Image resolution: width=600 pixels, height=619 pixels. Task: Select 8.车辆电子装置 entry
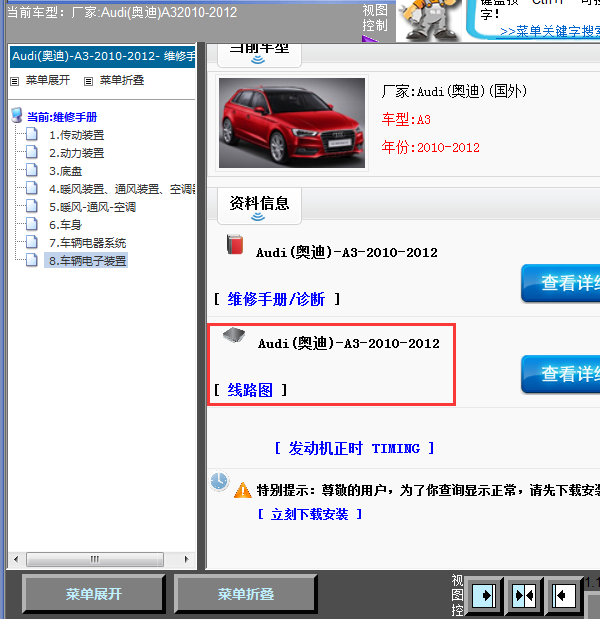coord(86,261)
